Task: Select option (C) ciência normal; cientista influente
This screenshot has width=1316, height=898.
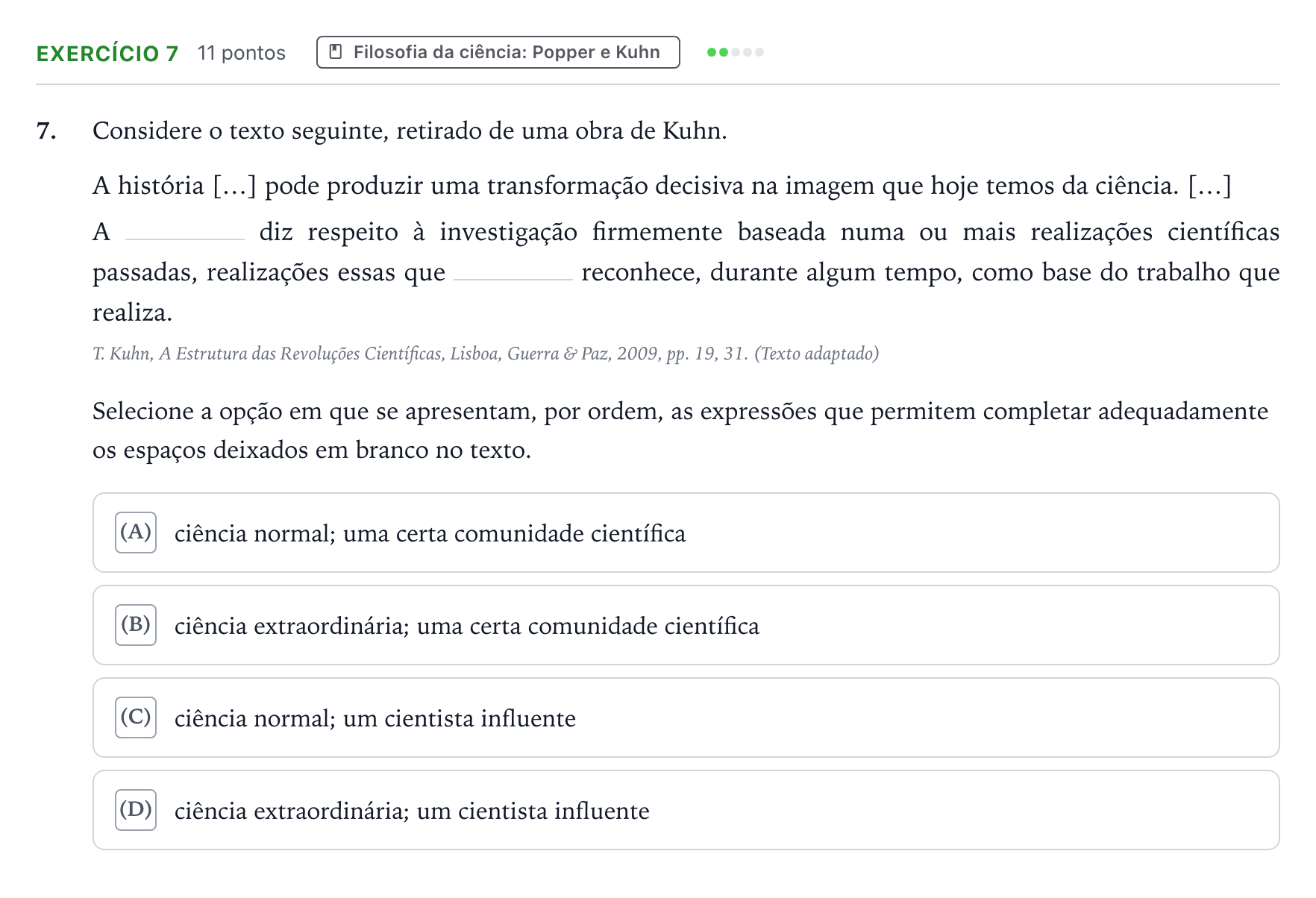Action: click(x=686, y=718)
